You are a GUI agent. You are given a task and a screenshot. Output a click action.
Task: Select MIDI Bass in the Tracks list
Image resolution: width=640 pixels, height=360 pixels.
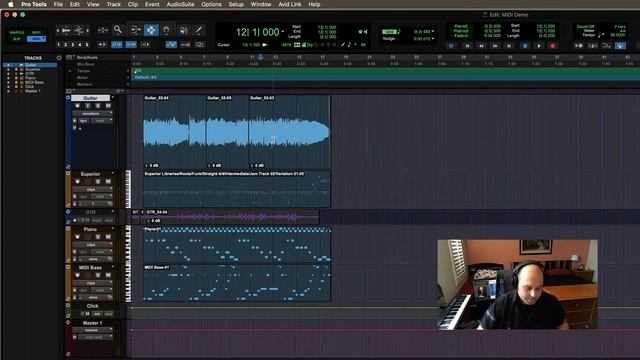34,82
